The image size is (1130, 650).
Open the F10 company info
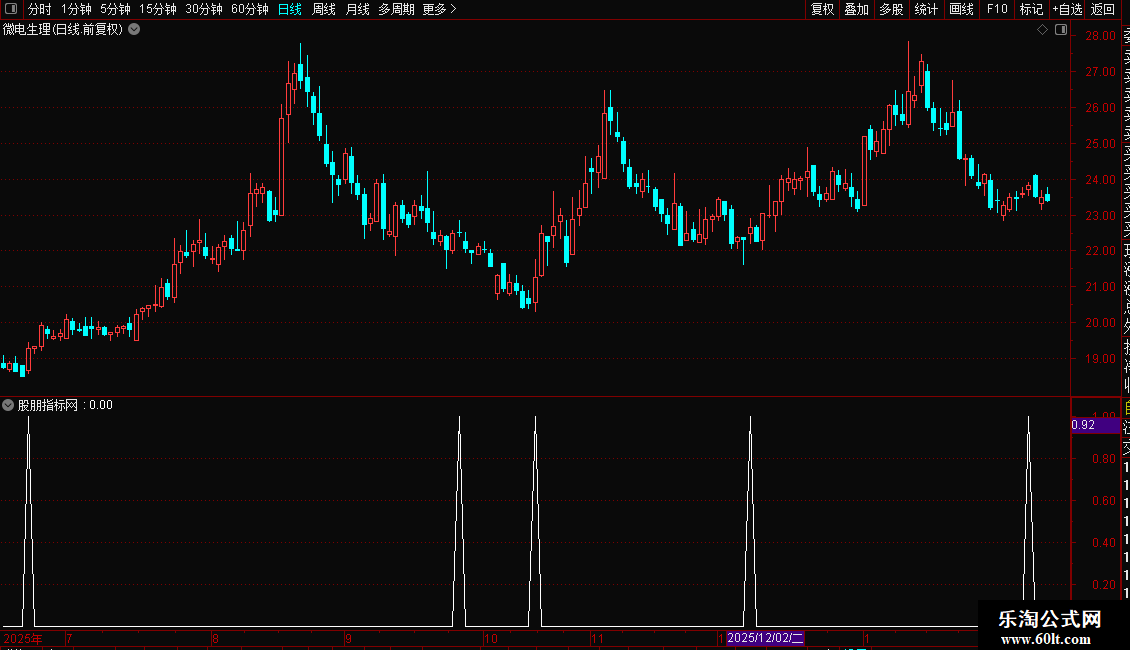coord(997,9)
